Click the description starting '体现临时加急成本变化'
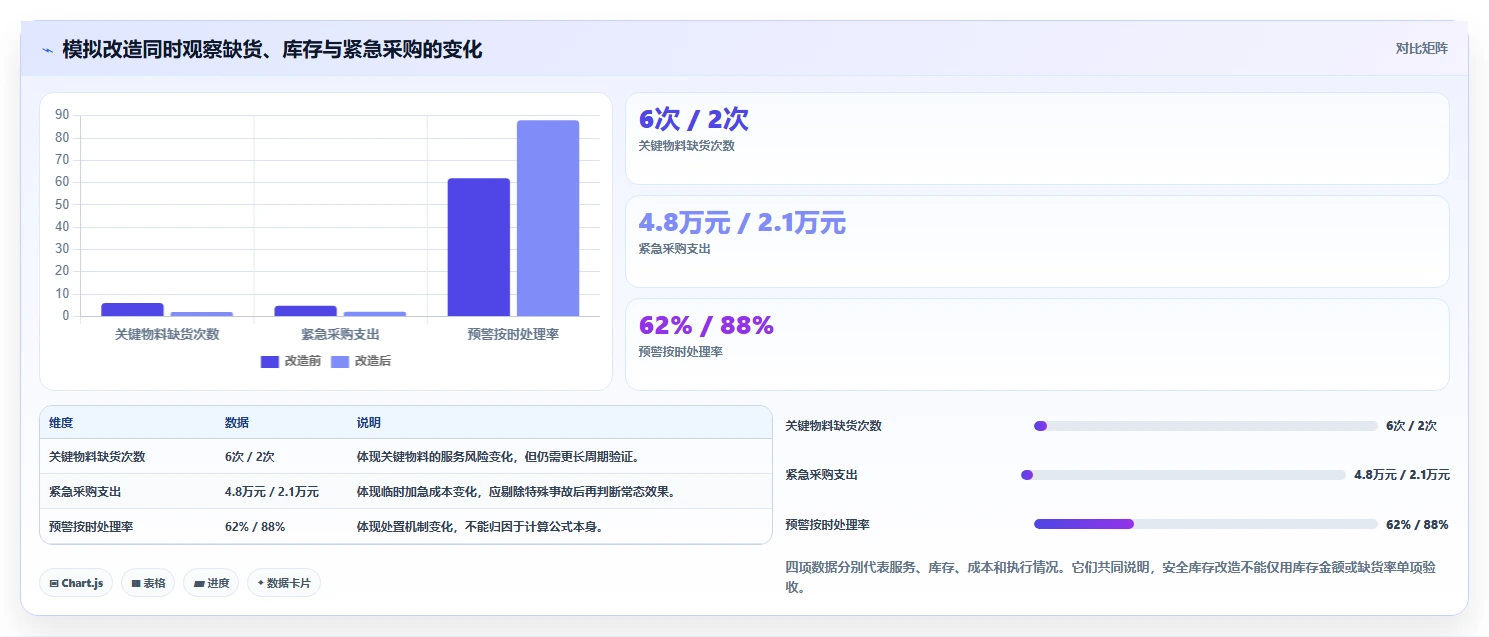 [517, 492]
